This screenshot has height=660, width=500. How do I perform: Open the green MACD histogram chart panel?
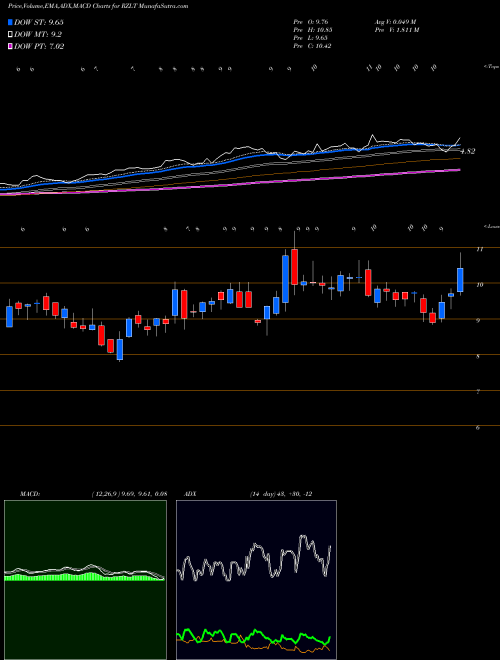(x=85, y=580)
